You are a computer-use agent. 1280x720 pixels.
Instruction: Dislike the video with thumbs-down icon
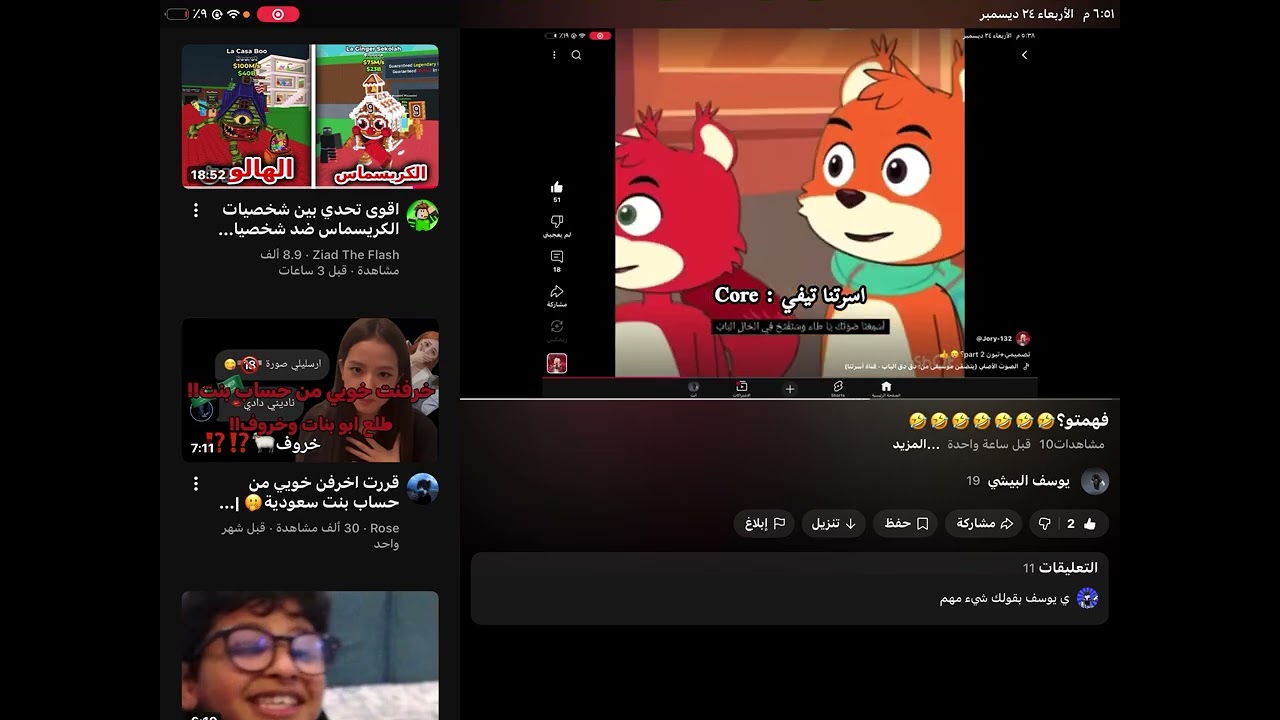click(x=1044, y=523)
